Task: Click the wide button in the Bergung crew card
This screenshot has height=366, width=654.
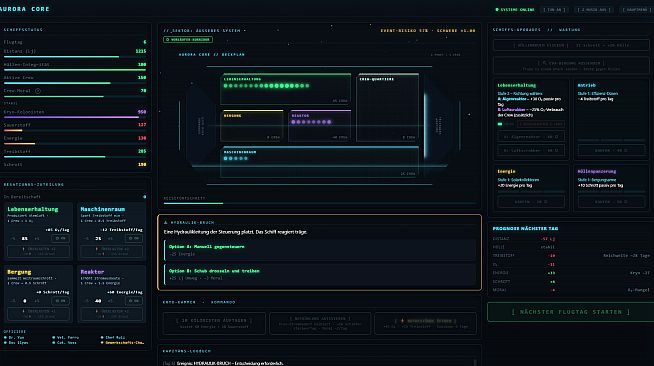Action: pos(38,313)
